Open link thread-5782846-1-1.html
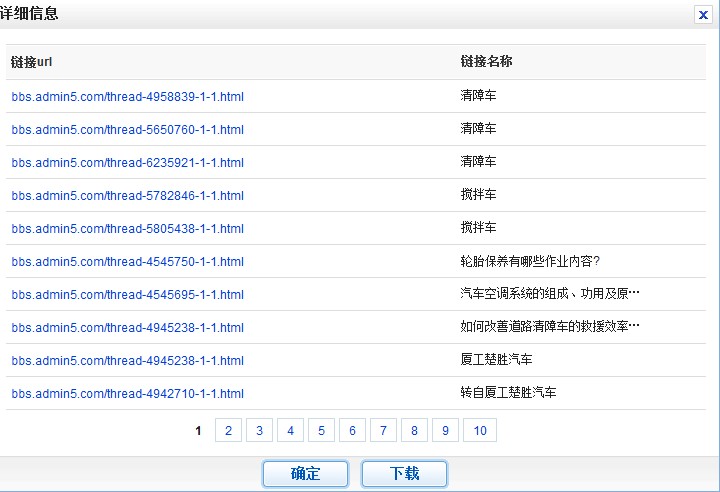720x492 pixels. pos(128,196)
